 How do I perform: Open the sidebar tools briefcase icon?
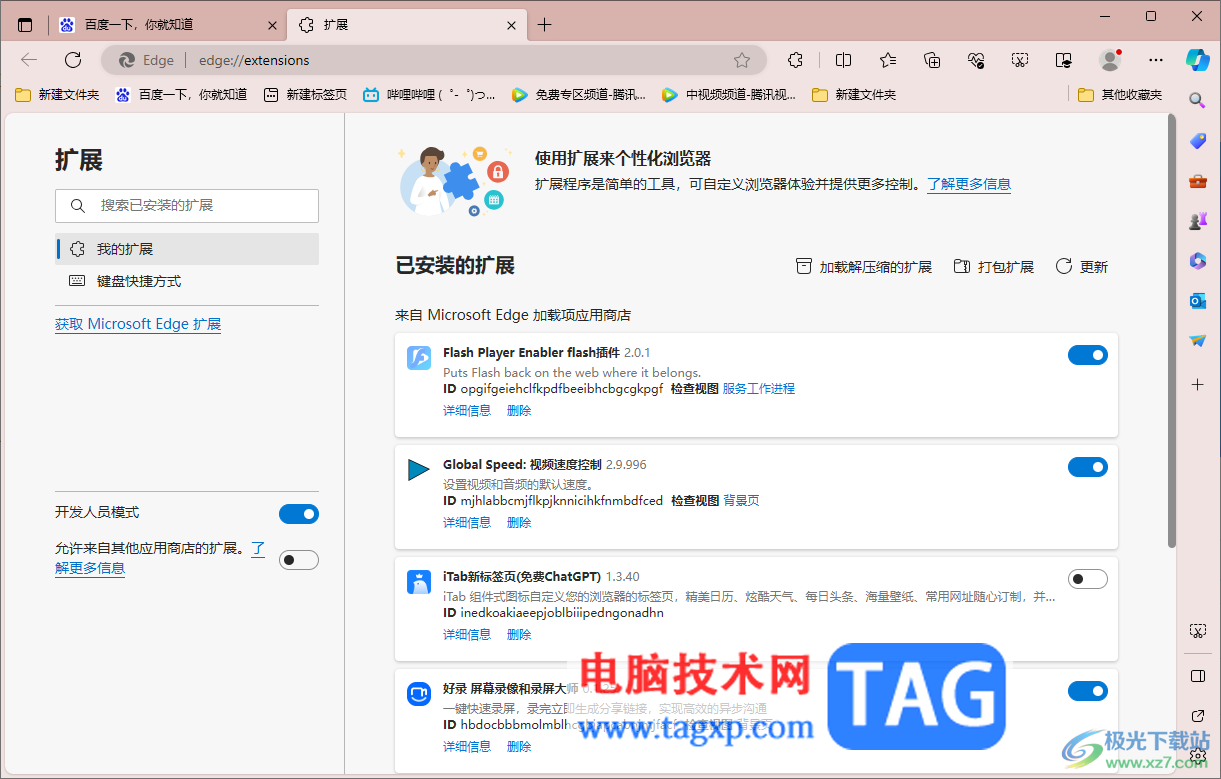point(1197,181)
